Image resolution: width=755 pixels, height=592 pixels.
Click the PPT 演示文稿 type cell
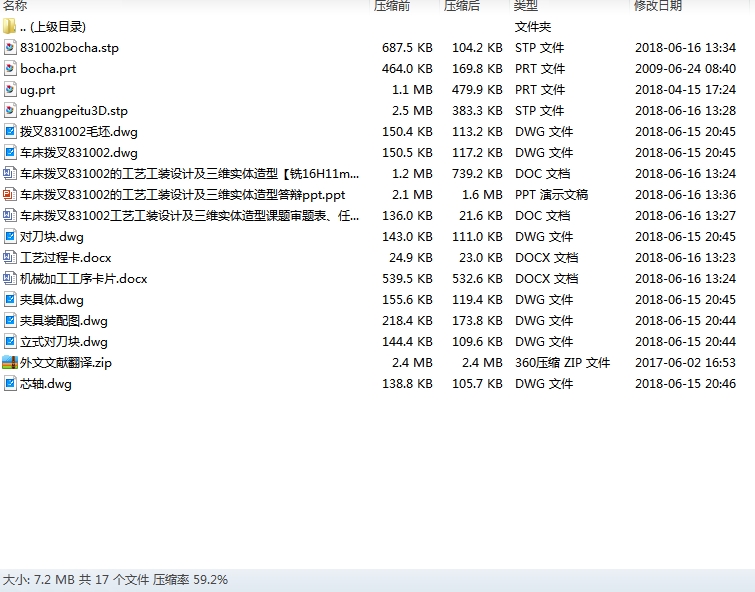551,195
